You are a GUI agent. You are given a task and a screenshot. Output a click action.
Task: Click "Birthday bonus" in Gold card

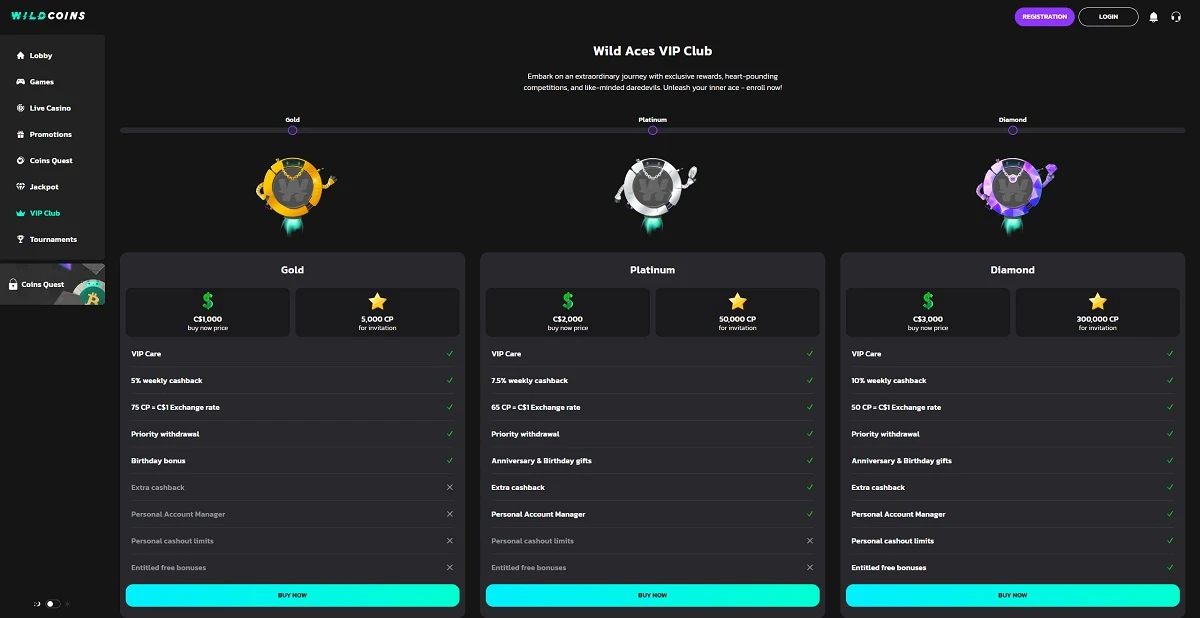coord(158,461)
